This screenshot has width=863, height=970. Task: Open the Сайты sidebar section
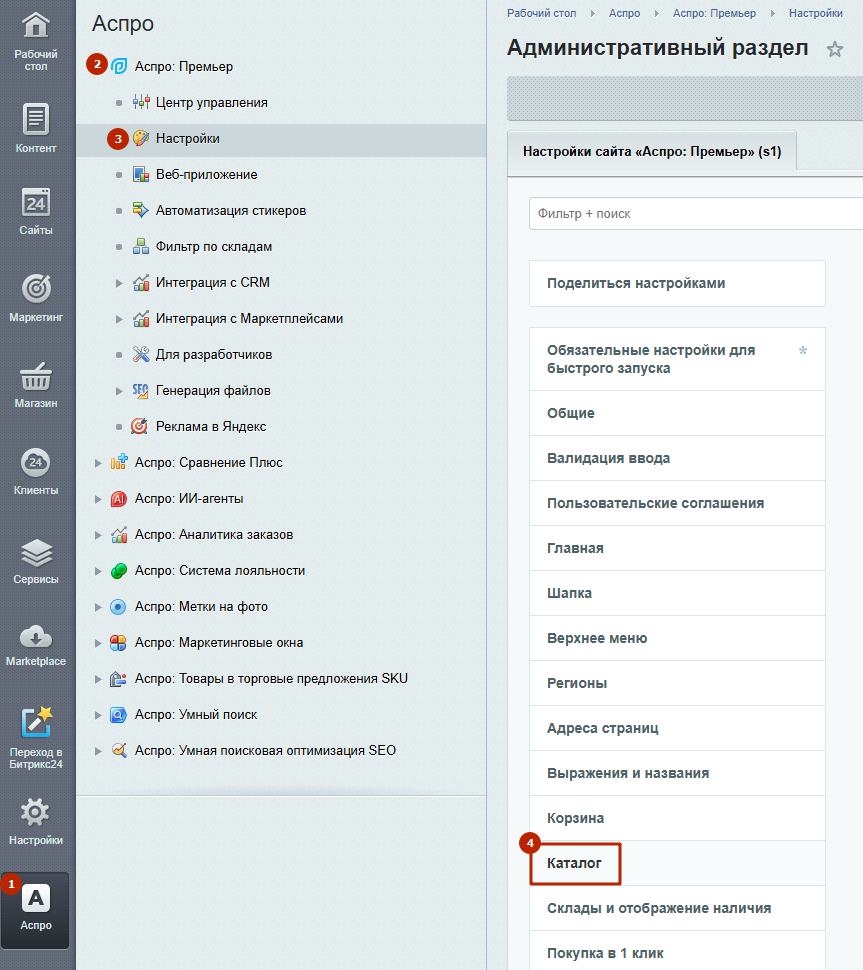click(x=36, y=212)
